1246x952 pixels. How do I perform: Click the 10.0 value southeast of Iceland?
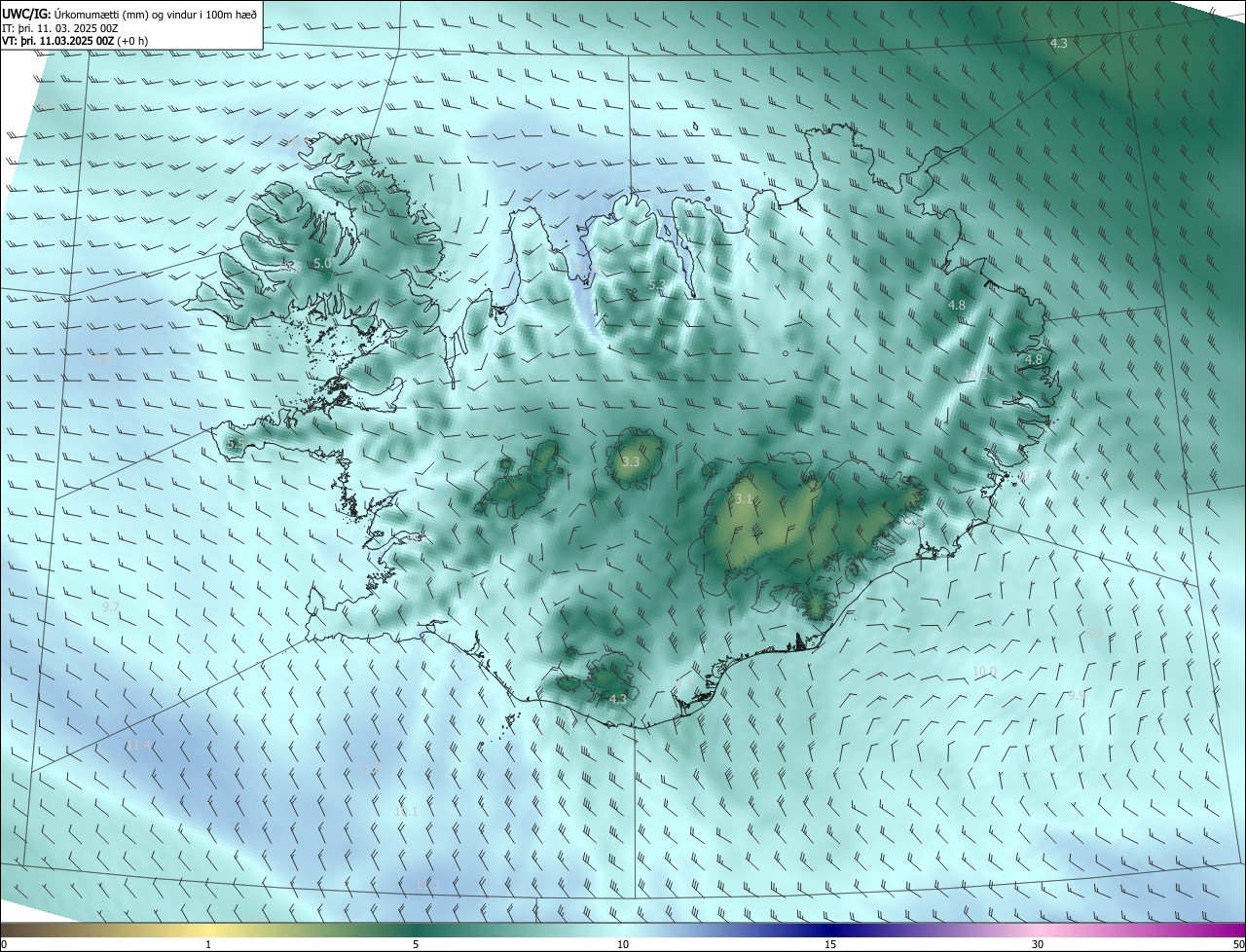985,672
